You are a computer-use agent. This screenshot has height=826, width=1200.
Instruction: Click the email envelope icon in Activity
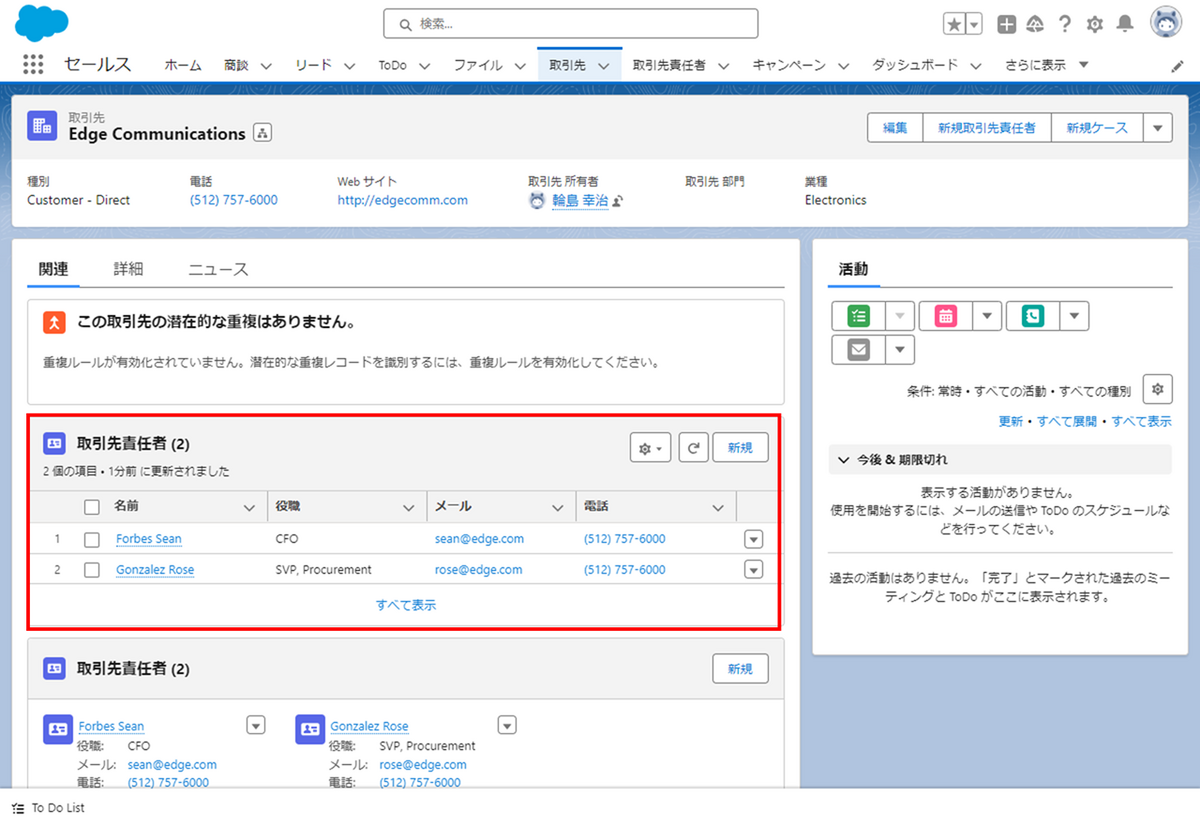pyautogui.click(x=859, y=350)
